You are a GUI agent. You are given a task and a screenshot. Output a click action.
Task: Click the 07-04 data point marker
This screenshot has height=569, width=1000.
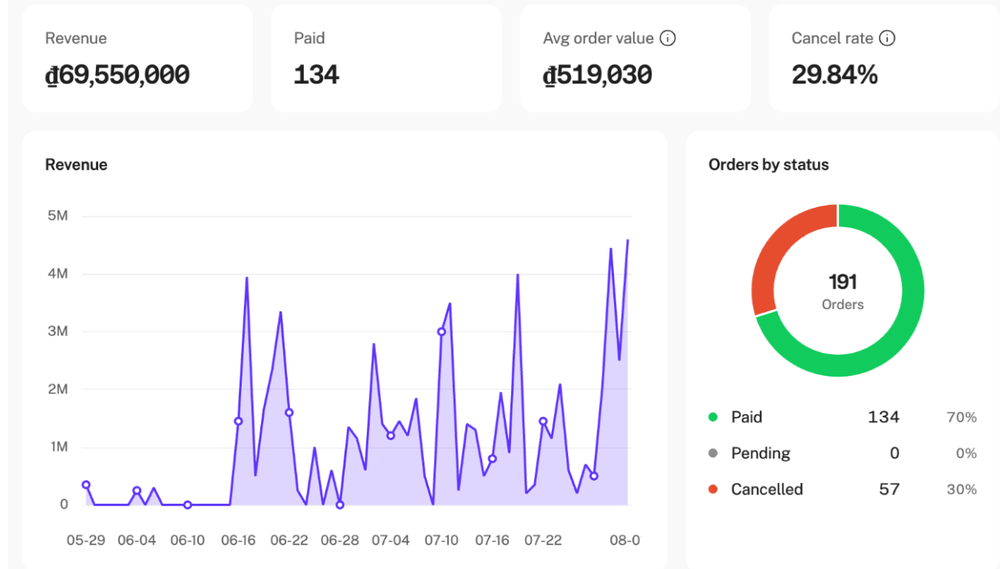click(390, 436)
